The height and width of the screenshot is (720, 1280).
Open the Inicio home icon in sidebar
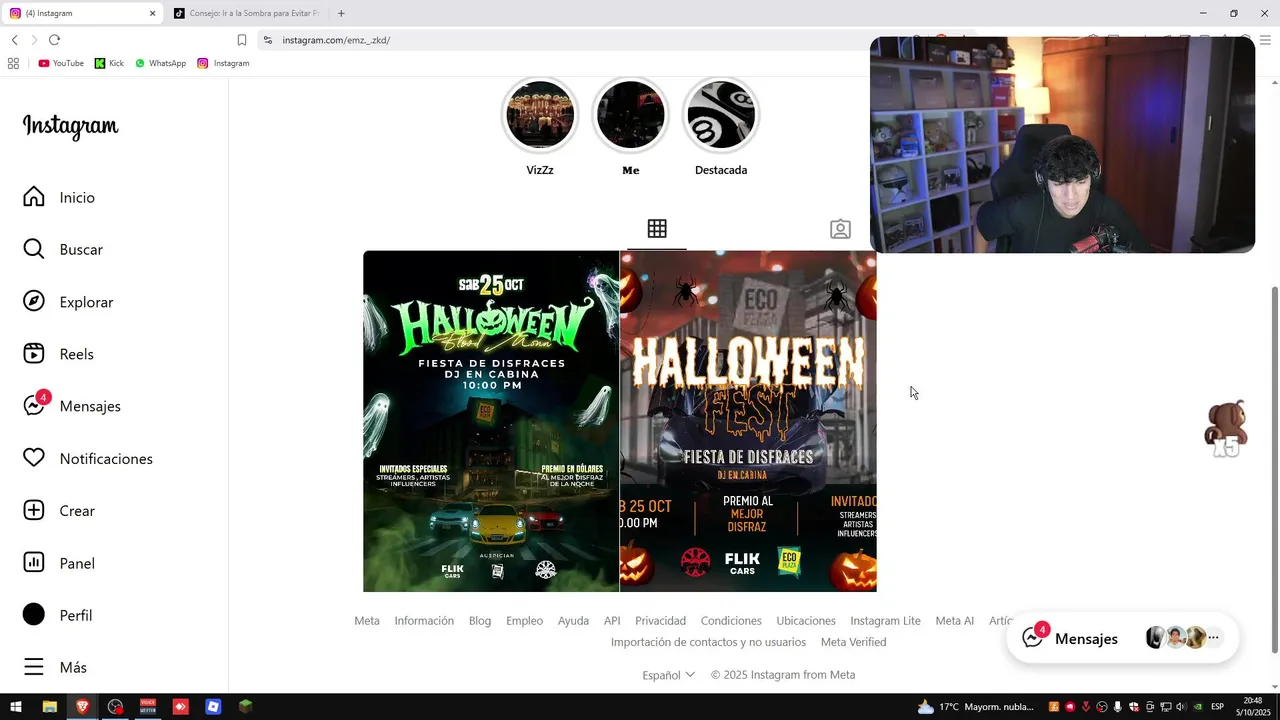click(34, 197)
